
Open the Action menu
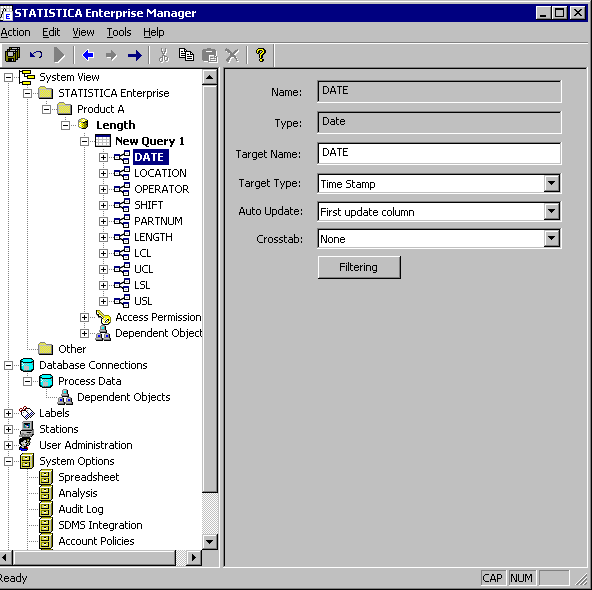(15, 32)
